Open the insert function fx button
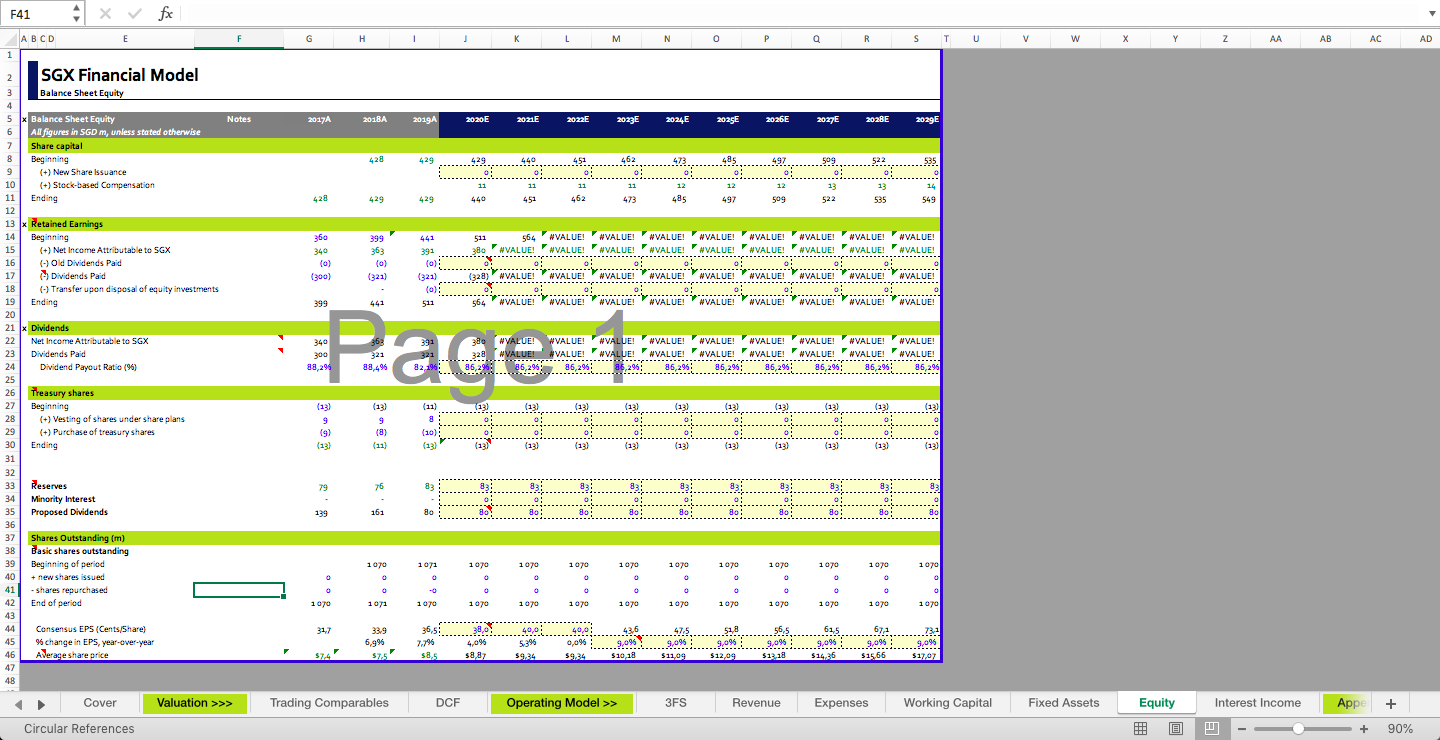 click(x=166, y=14)
